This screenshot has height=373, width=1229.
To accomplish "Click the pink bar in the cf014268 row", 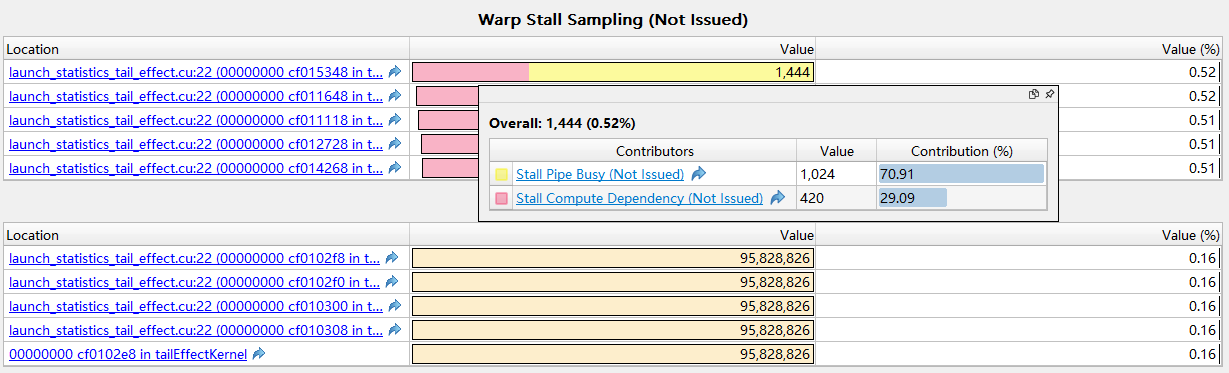I will [450, 167].
